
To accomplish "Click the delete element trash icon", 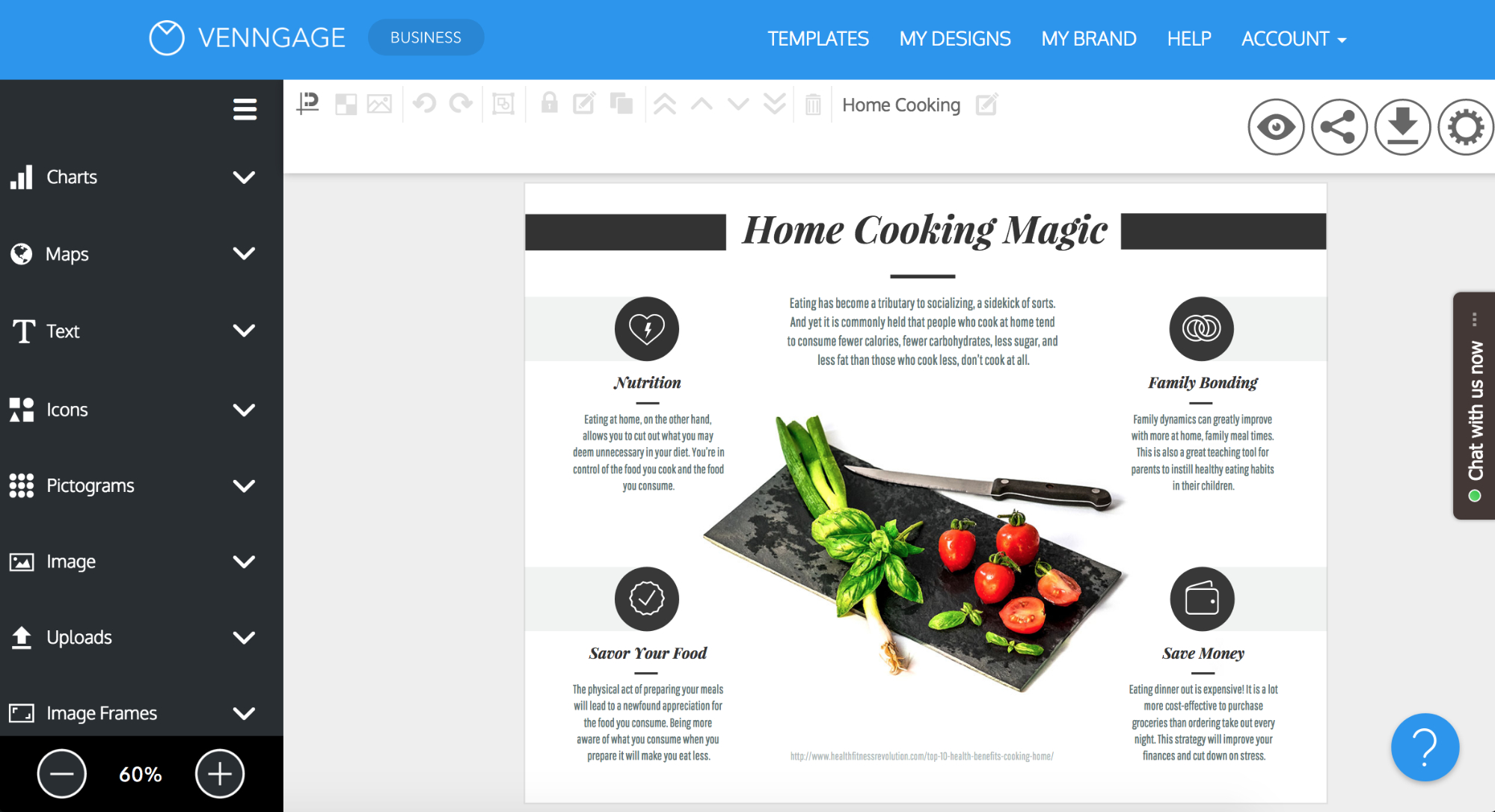I will pyautogui.click(x=813, y=104).
